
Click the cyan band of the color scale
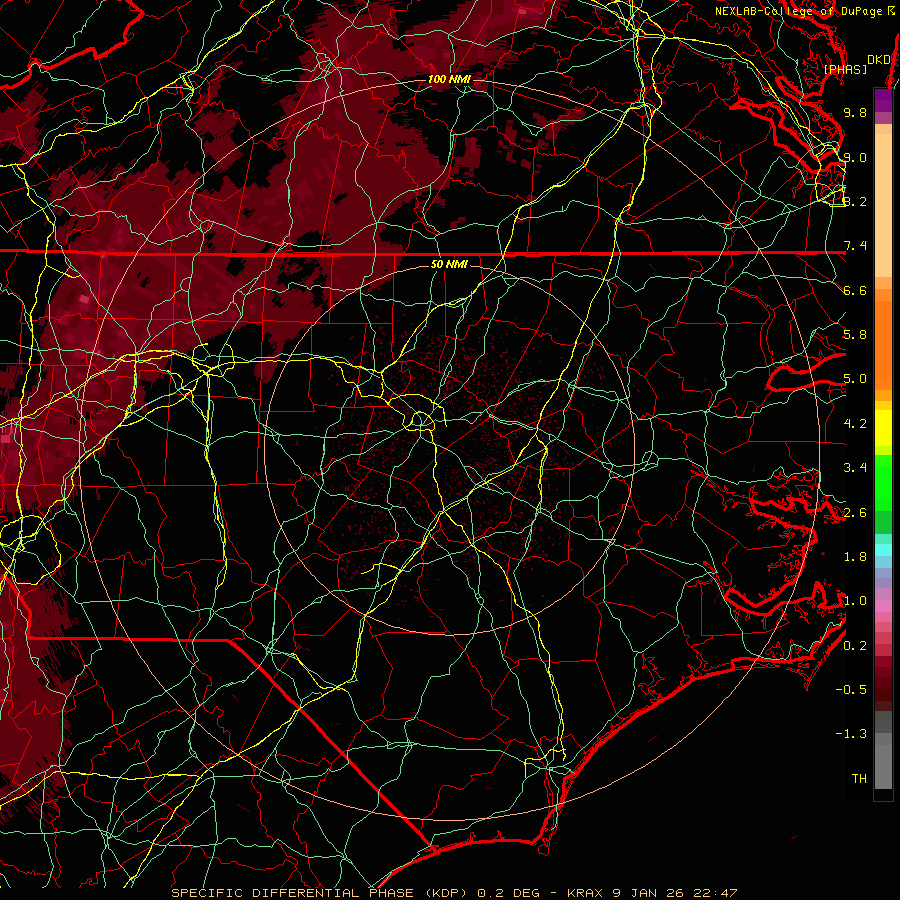click(883, 550)
